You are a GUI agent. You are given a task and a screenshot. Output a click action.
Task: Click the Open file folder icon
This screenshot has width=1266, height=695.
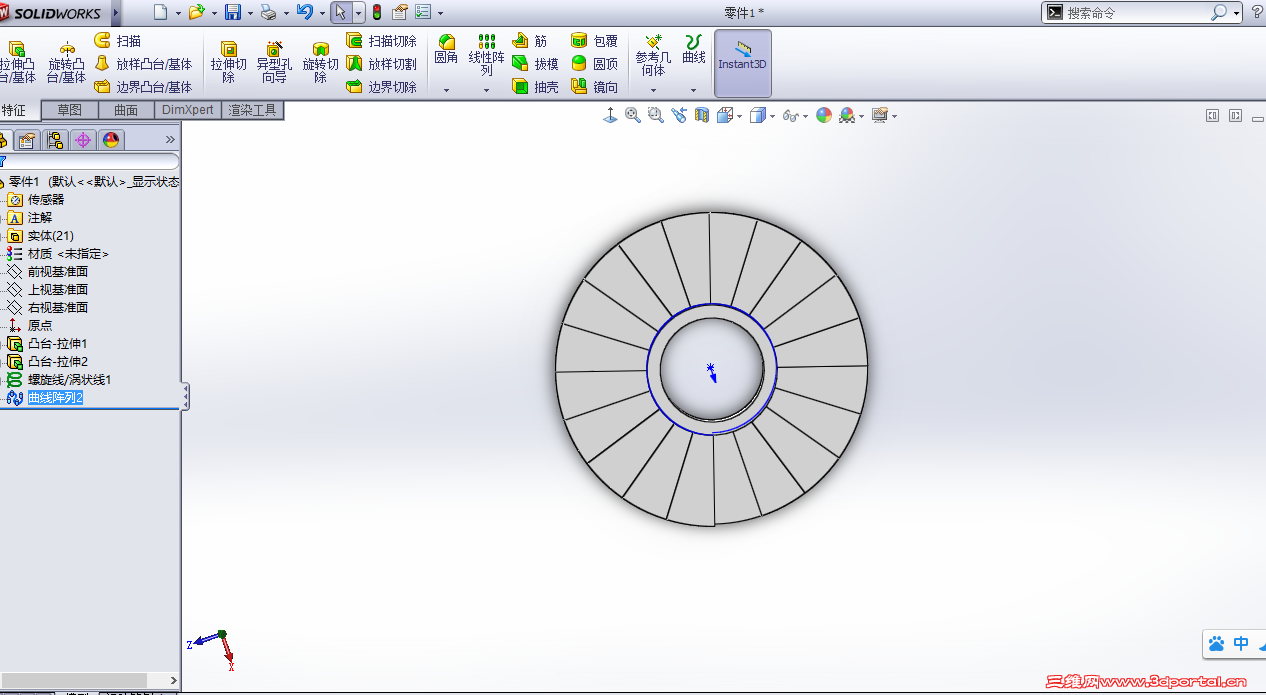tap(196, 12)
